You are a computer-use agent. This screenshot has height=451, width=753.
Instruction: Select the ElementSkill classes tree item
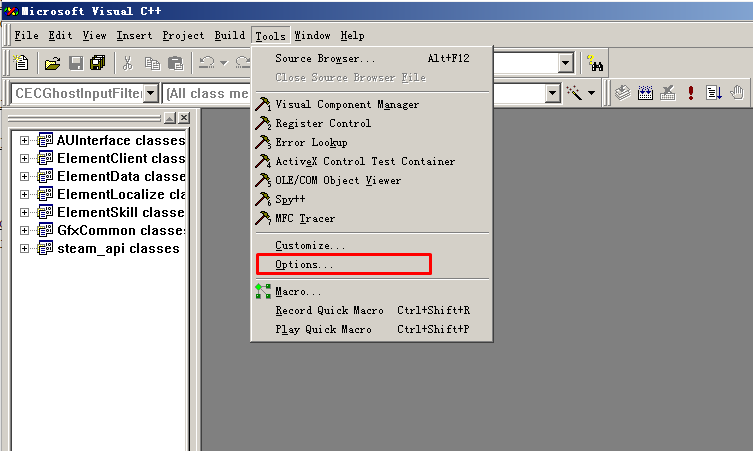click(x=121, y=212)
